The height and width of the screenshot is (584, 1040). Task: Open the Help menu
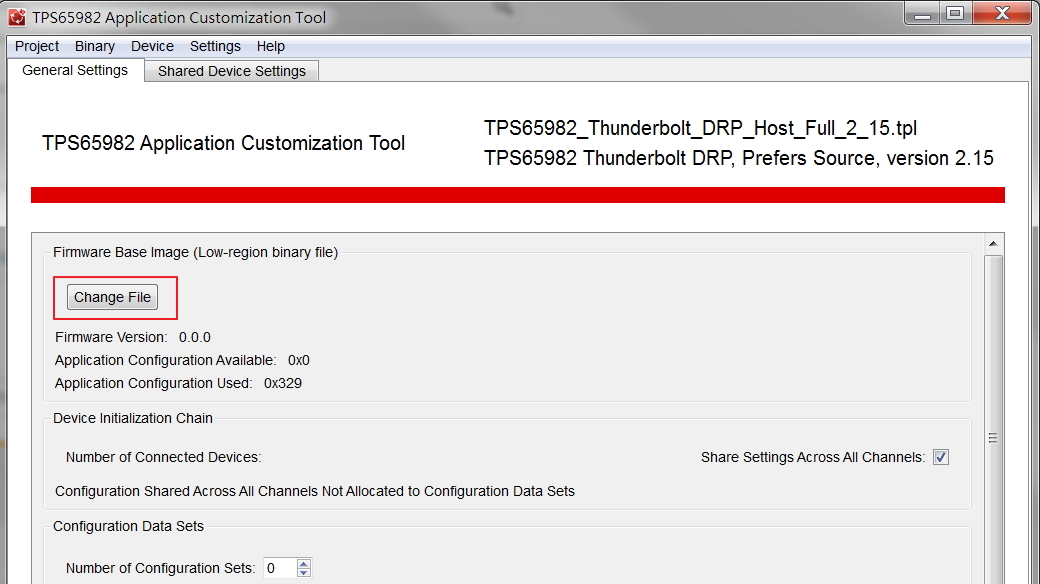(271, 46)
